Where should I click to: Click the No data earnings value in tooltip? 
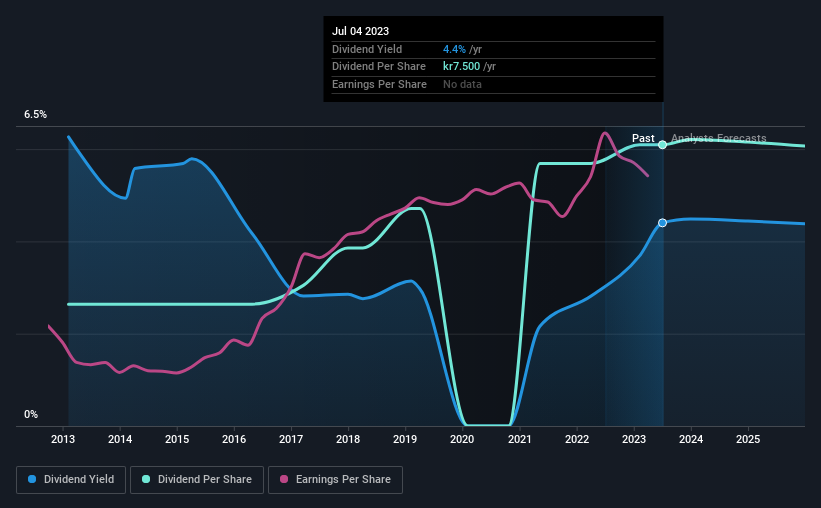(x=462, y=84)
